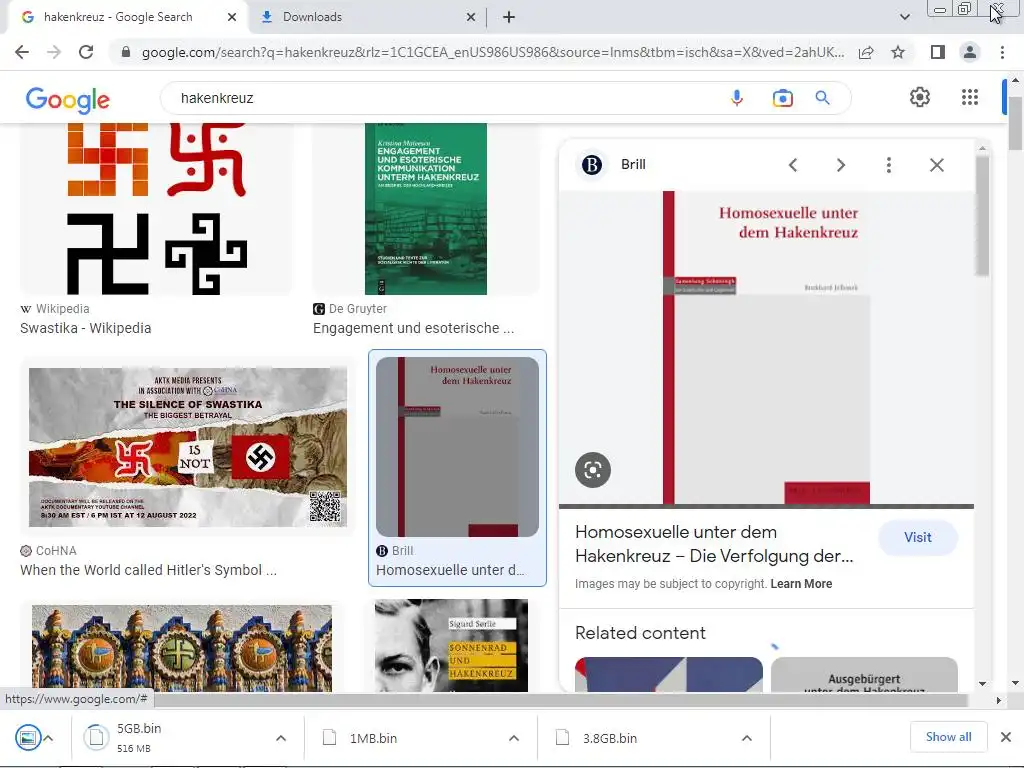Open Engagement und esoterische result title
1024x768 pixels.
413,328
